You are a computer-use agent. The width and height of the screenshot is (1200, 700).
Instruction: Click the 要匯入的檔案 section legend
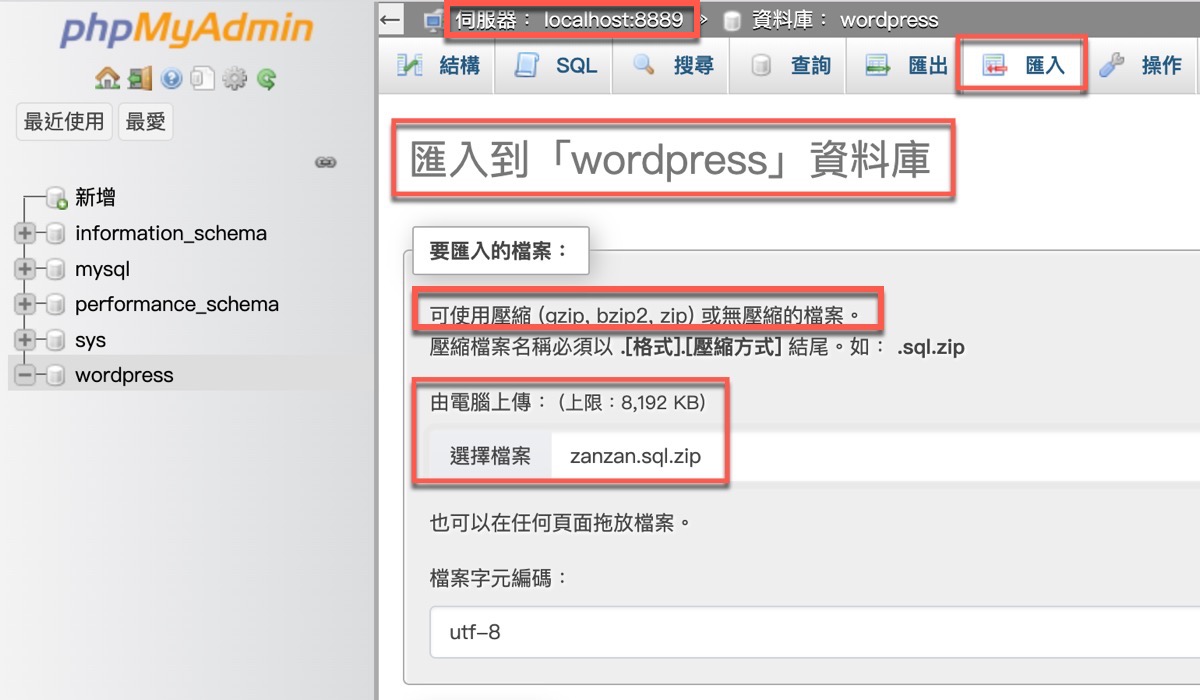tap(500, 251)
